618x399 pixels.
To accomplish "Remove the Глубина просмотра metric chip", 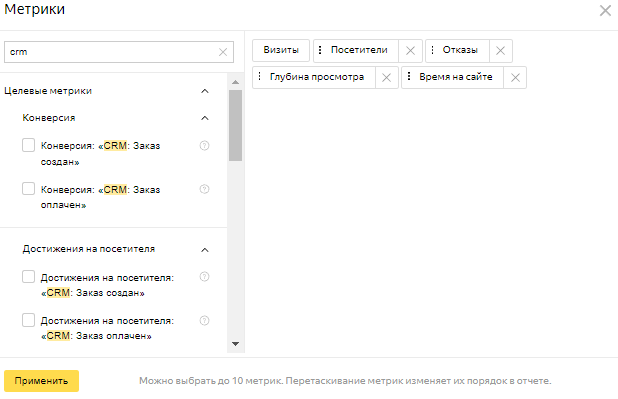I will [x=387, y=77].
